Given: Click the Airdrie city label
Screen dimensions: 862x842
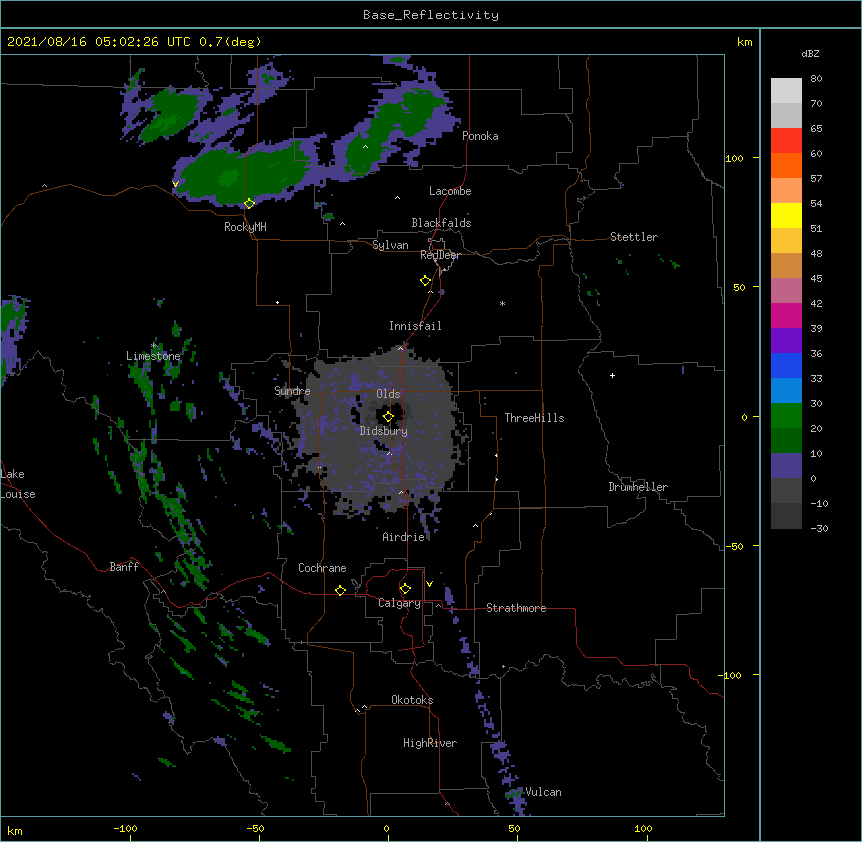Looking at the screenshot, I should (404, 537).
